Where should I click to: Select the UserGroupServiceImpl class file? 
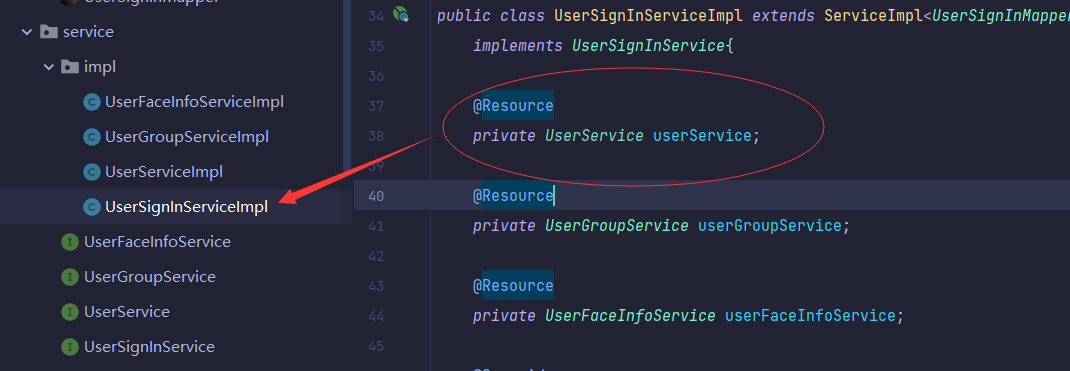[x=187, y=137]
